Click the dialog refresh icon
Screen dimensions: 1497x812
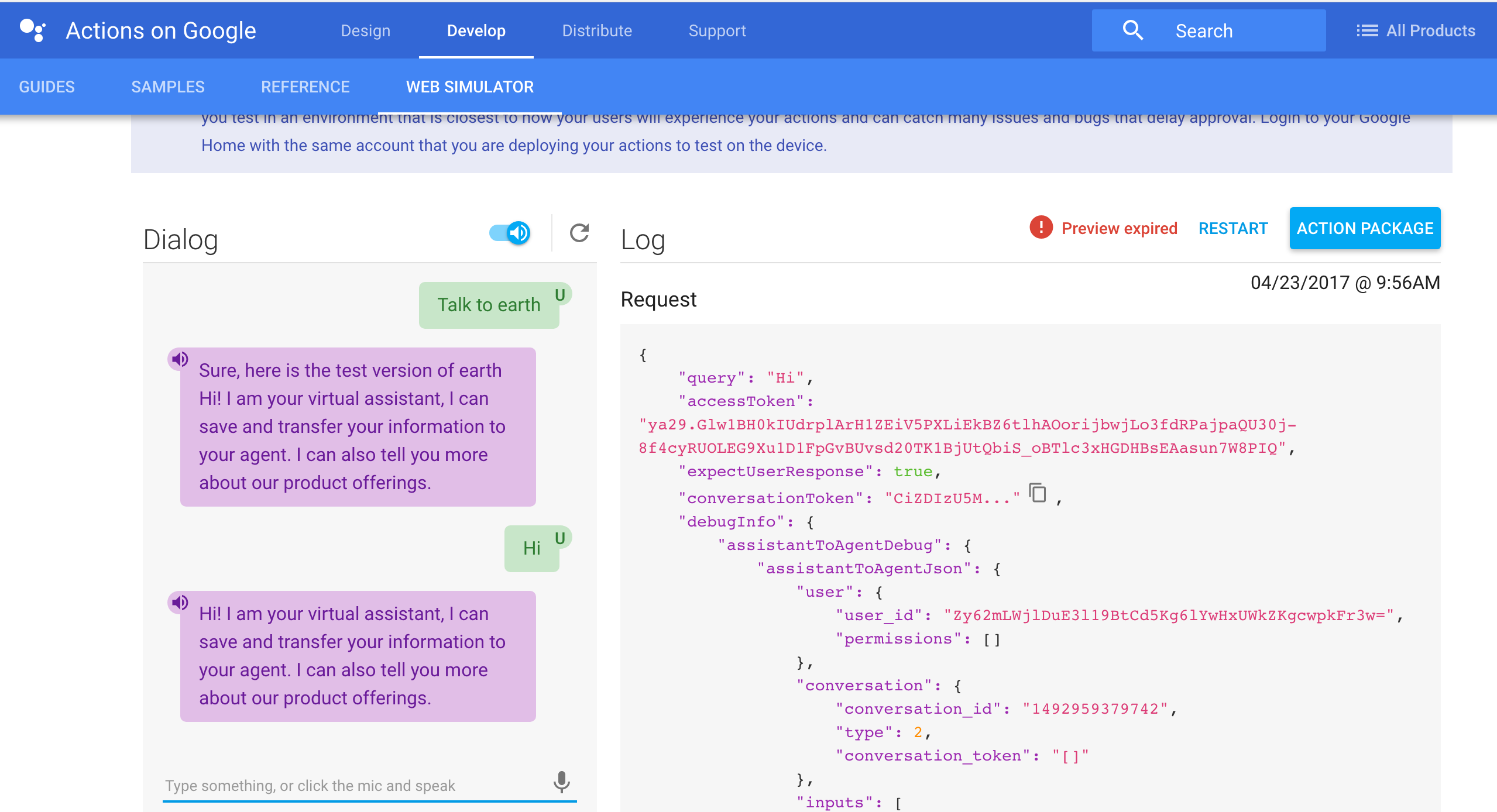tap(579, 233)
